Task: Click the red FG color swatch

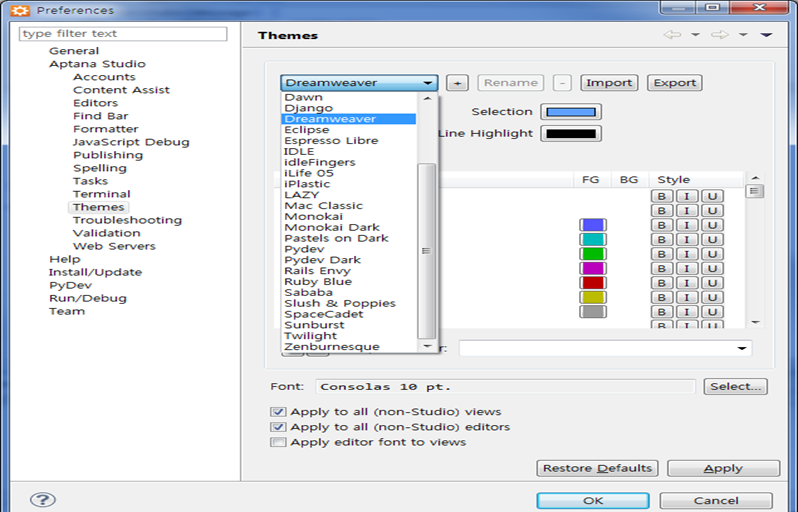Action: coord(593,283)
